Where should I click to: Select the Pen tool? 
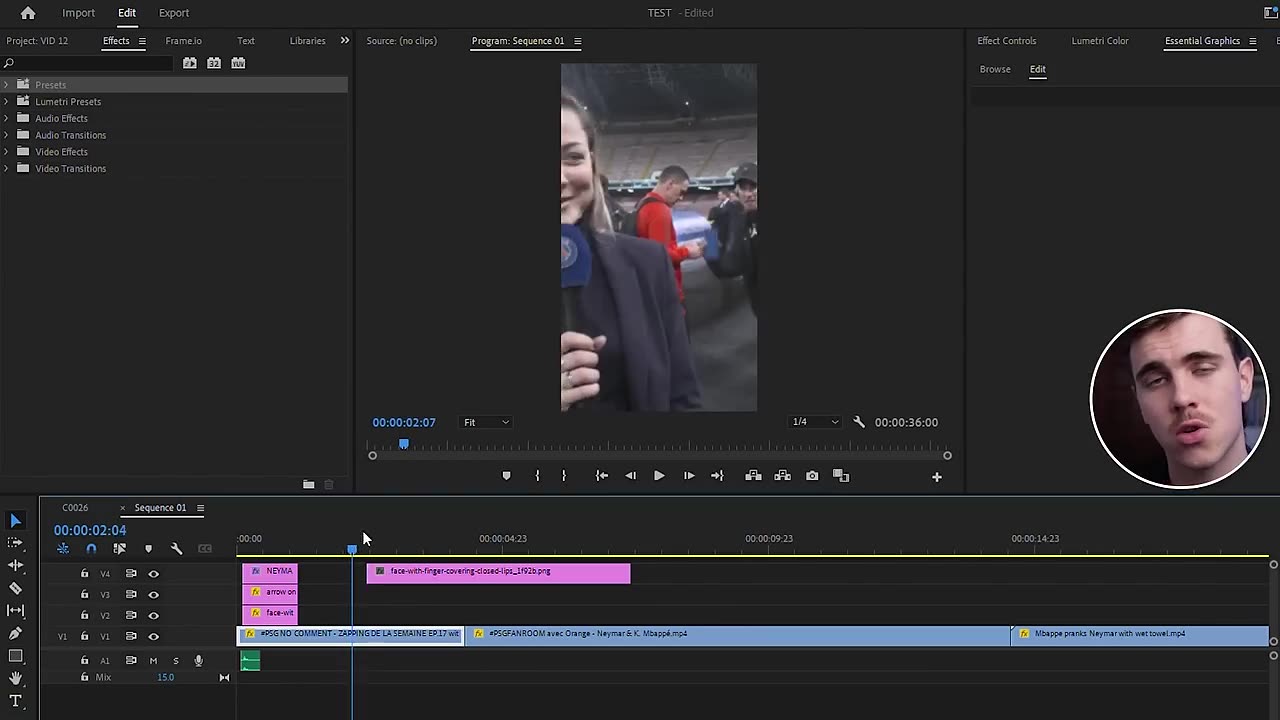(x=15, y=633)
